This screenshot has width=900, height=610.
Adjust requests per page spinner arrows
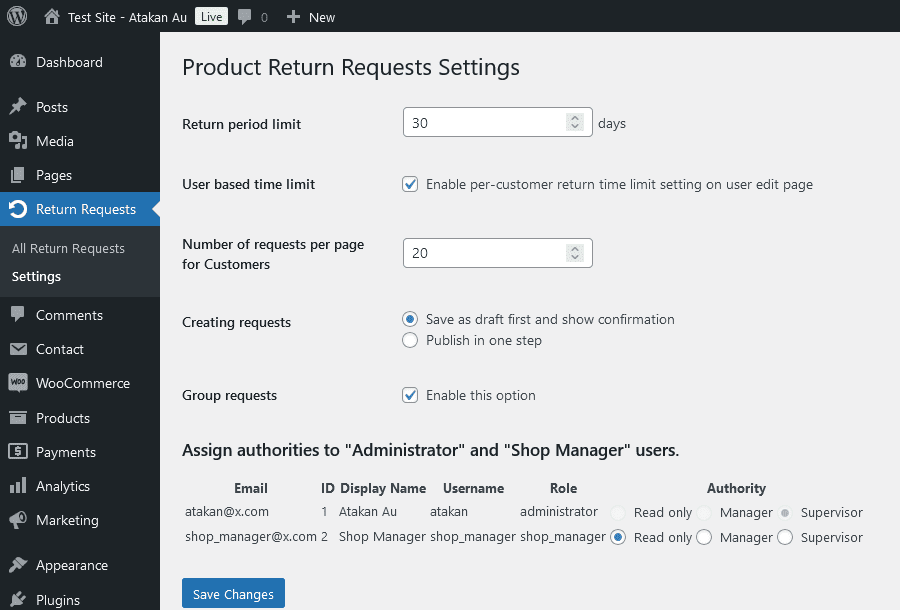[575, 253]
